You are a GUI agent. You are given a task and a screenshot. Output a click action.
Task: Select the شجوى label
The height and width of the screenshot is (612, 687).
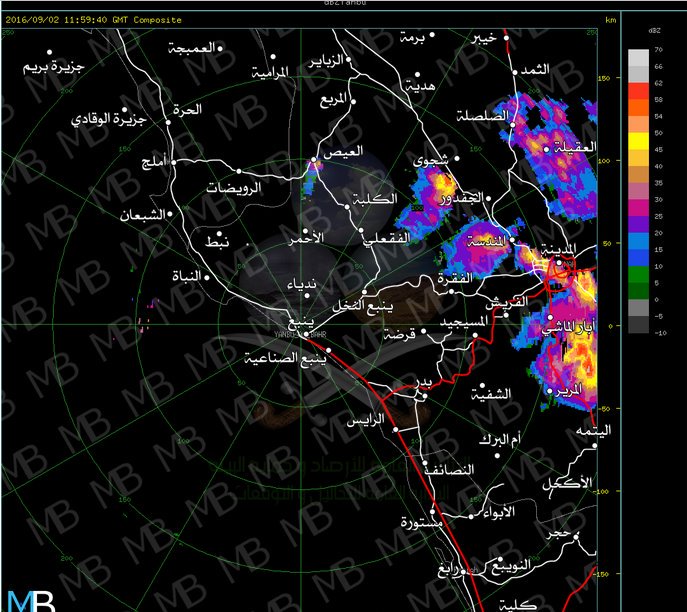[430, 160]
